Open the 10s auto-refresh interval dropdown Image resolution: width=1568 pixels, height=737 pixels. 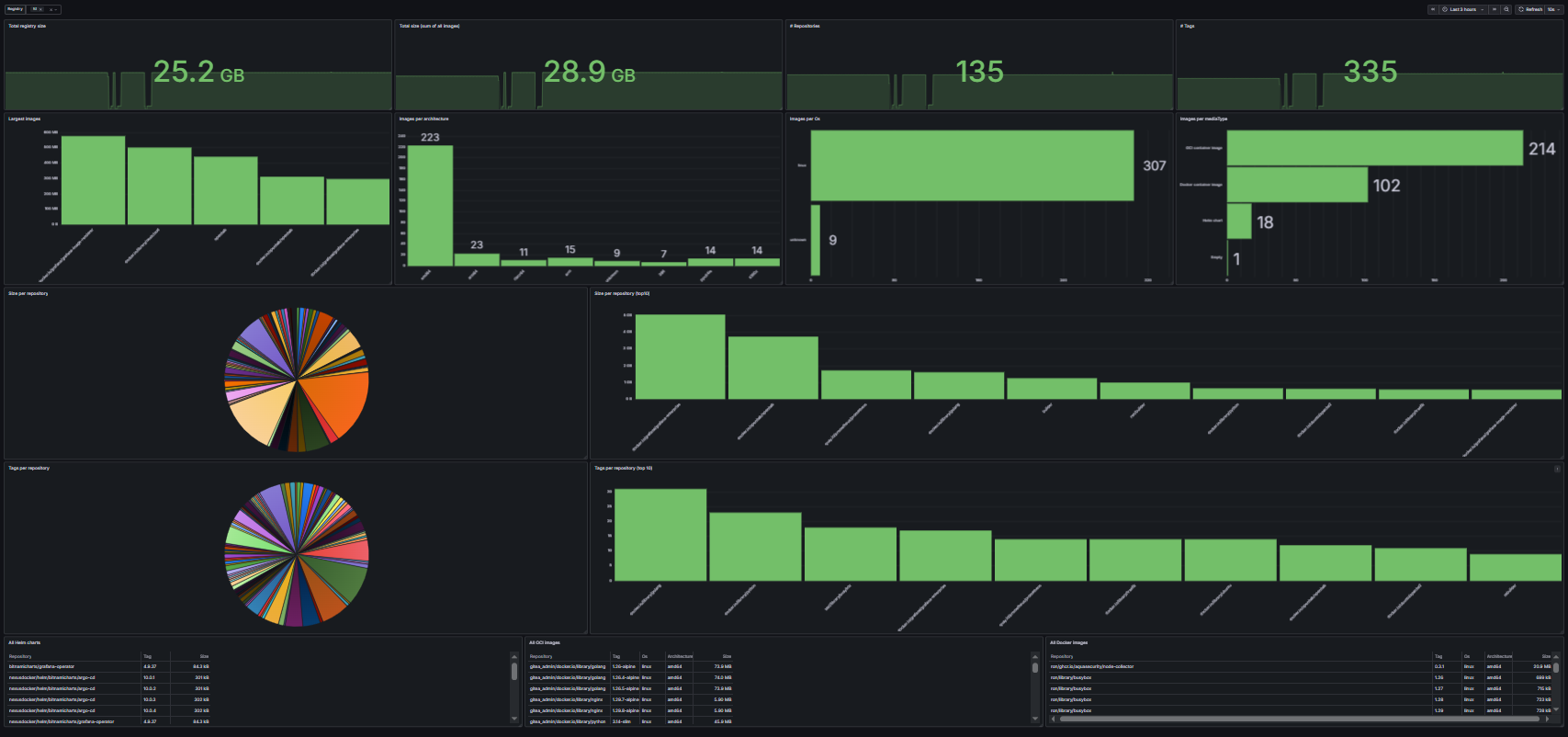pos(1553,9)
